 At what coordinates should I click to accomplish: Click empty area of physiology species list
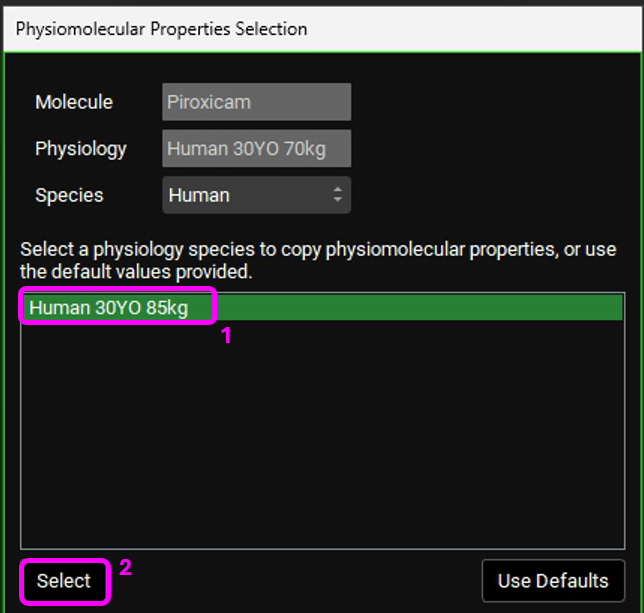pyautogui.click(x=320, y=440)
